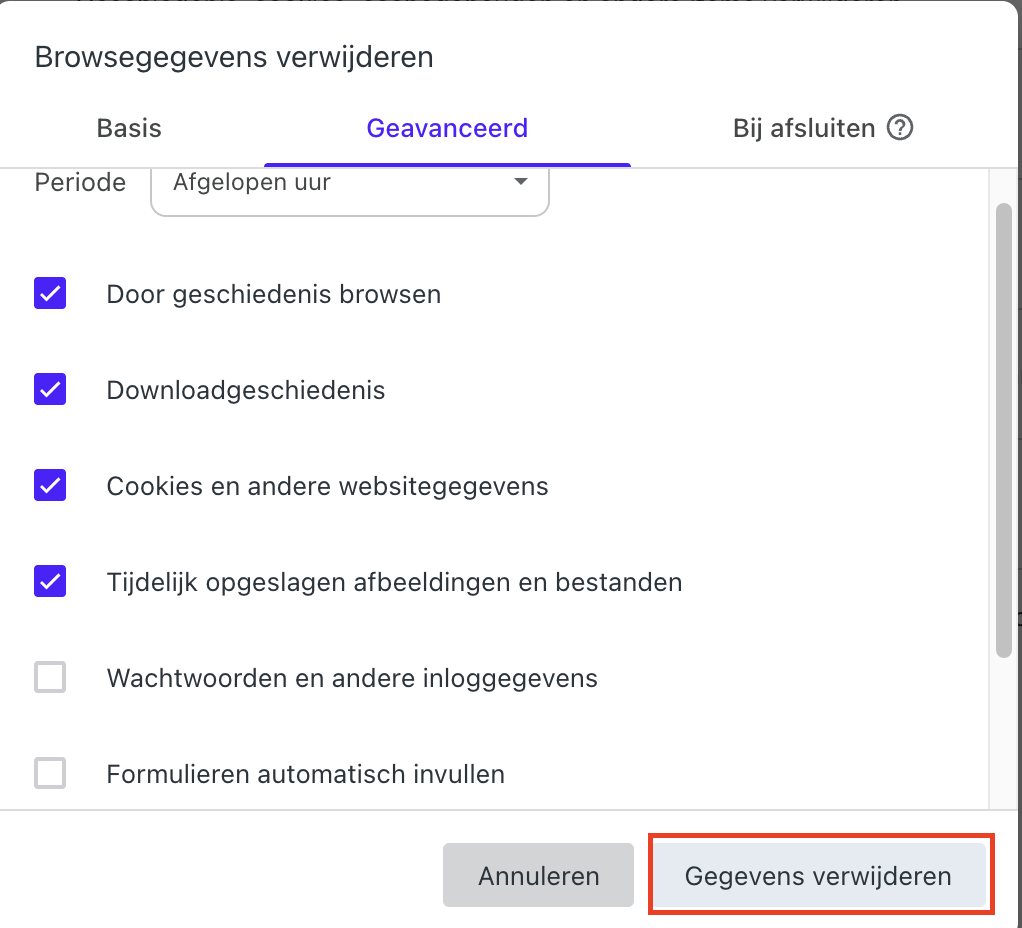Open the Afgelopen uur time range dropdown
Viewport: 1022px width, 928px height.
point(349,182)
